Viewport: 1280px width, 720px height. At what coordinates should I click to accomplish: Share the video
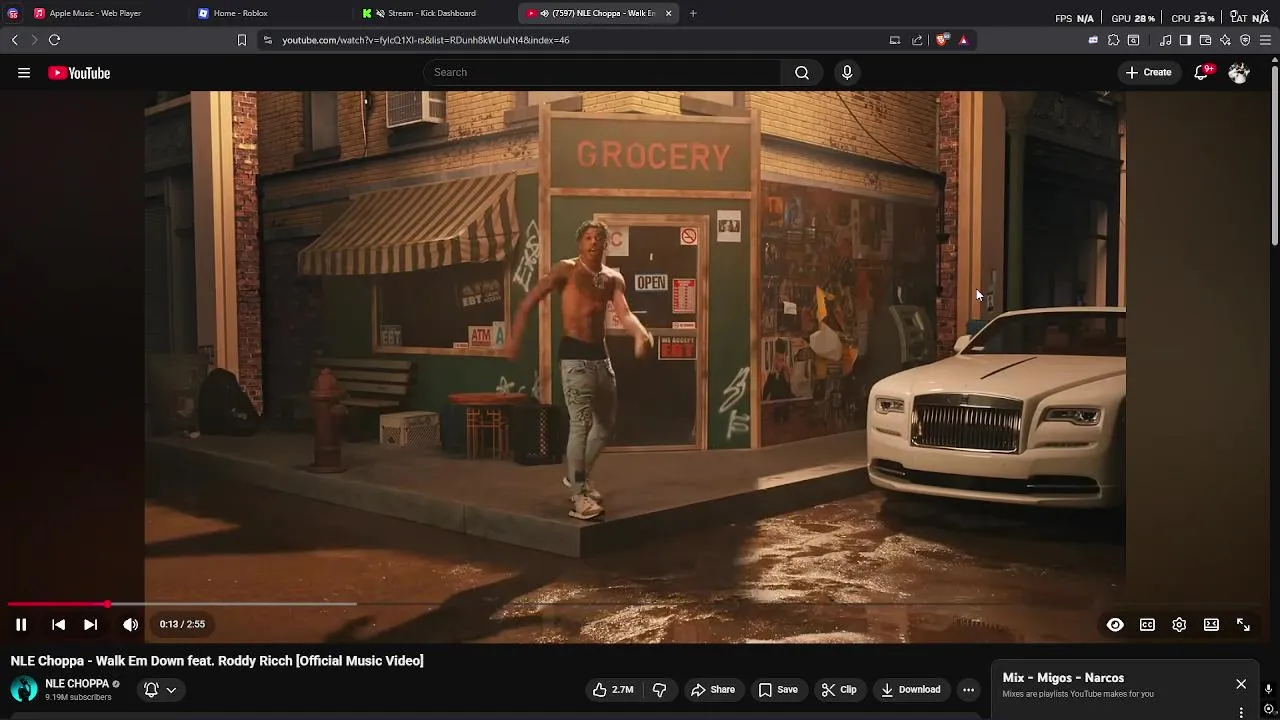pyautogui.click(x=713, y=689)
